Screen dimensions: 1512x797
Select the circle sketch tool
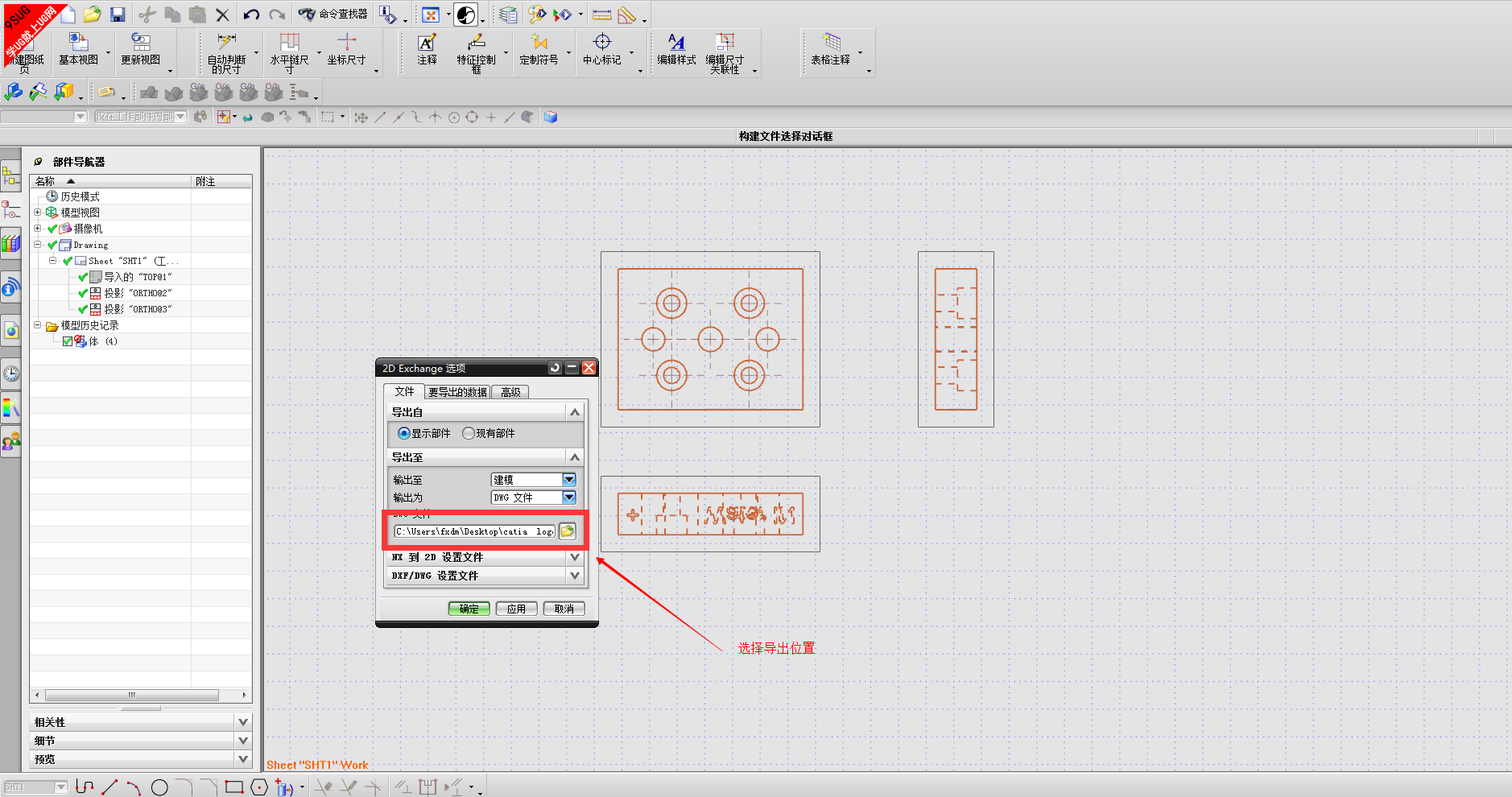tap(159, 787)
